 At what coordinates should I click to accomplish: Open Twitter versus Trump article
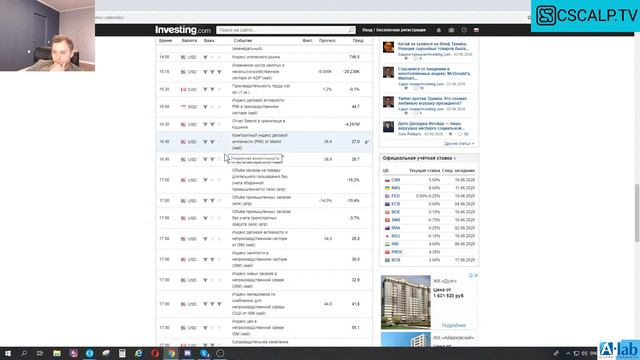(432, 101)
